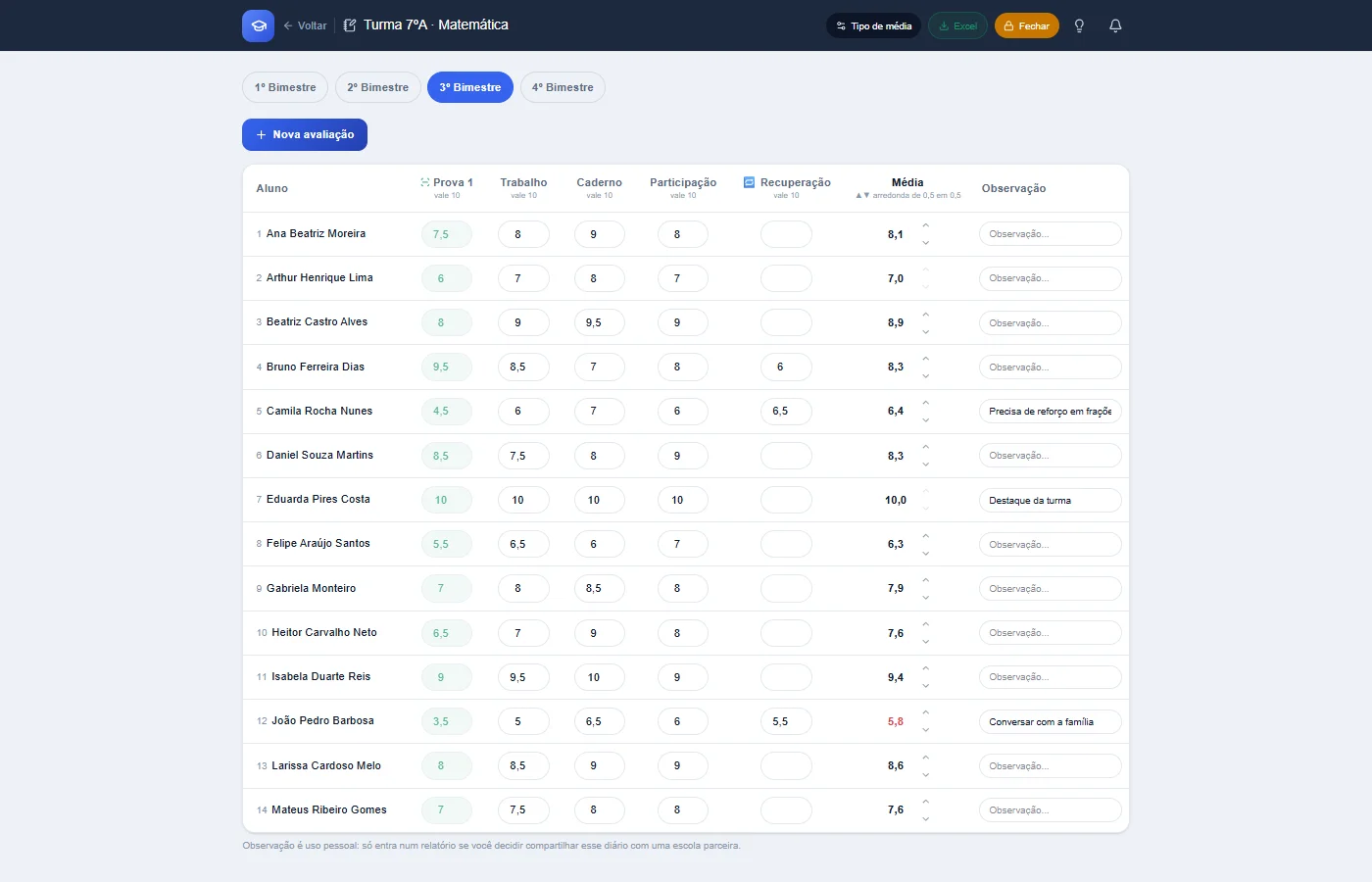Viewport: 1372px width, 882px height.
Task: Open the Tipo de média setting
Action: click(873, 25)
